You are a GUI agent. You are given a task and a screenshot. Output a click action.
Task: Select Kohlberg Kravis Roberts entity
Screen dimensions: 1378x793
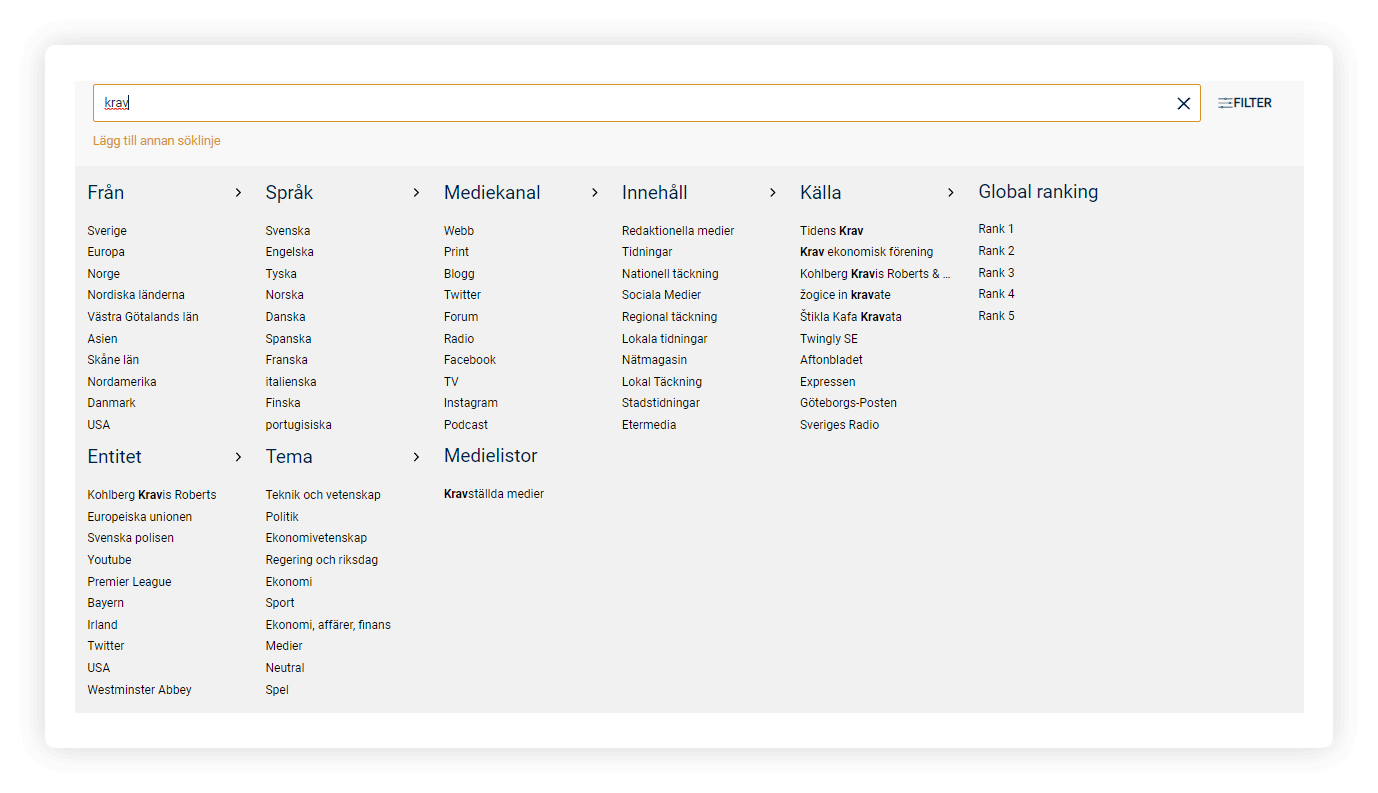(152, 495)
